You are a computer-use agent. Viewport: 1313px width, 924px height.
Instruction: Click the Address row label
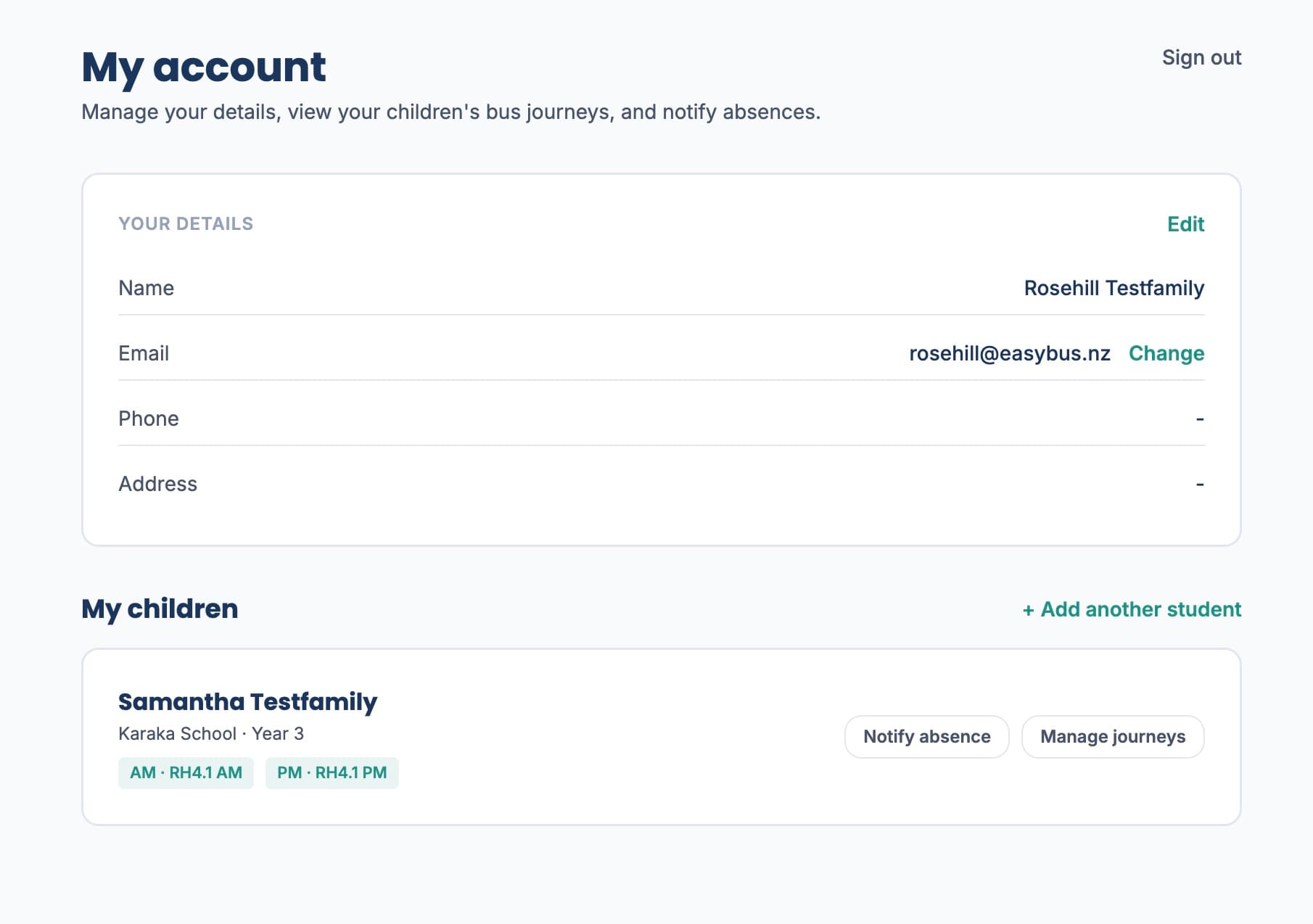coord(157,484)
